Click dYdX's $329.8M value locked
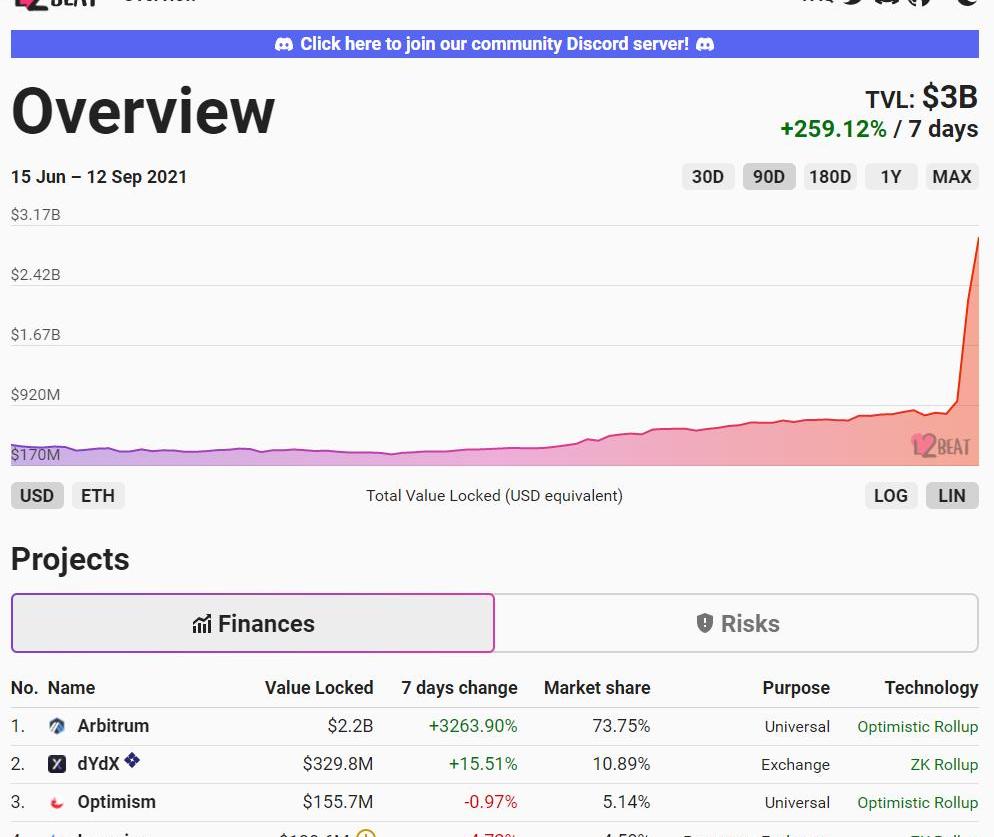The width and height of the screenshot is (994, 837). (337, 764)
